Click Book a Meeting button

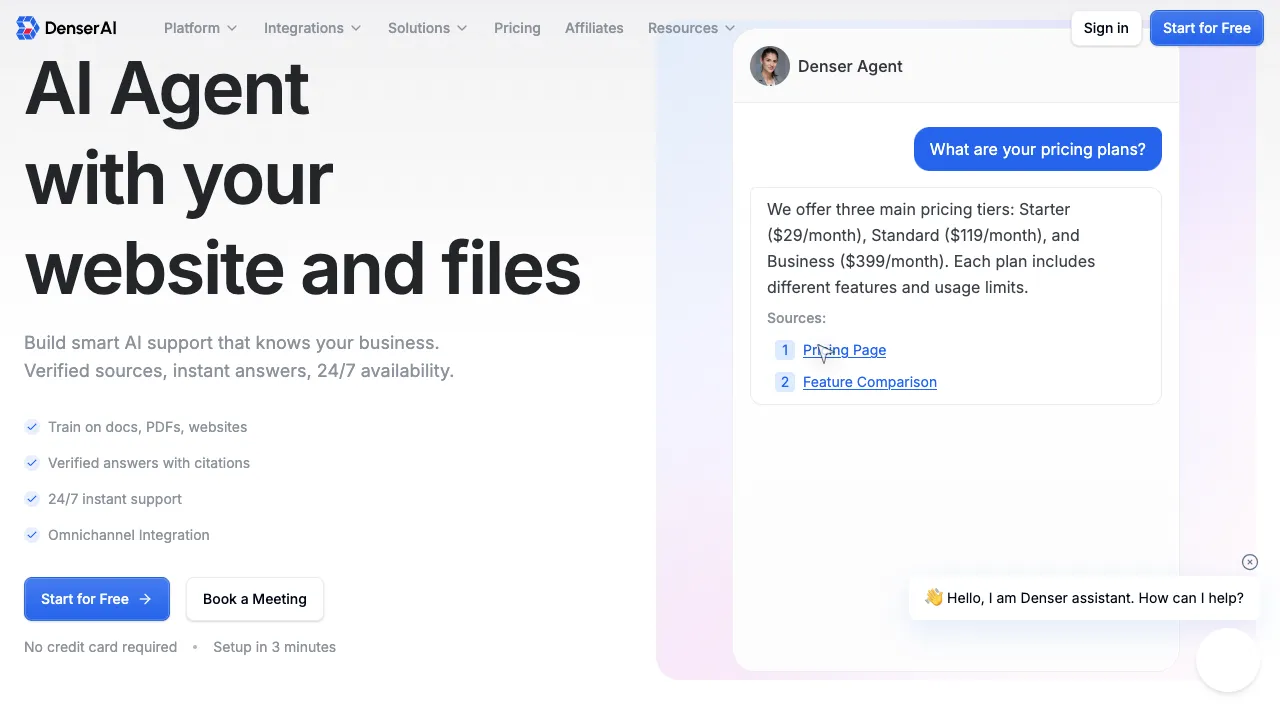coord(255,599)
